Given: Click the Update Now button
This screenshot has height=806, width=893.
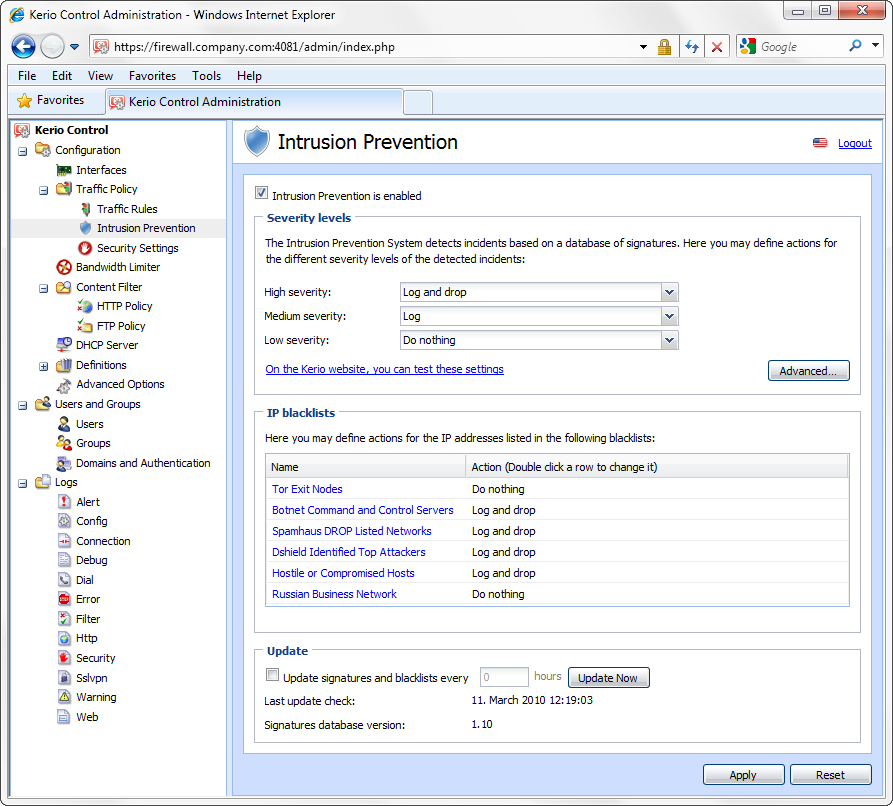Looking at the screenshot, I should point(608,678).
